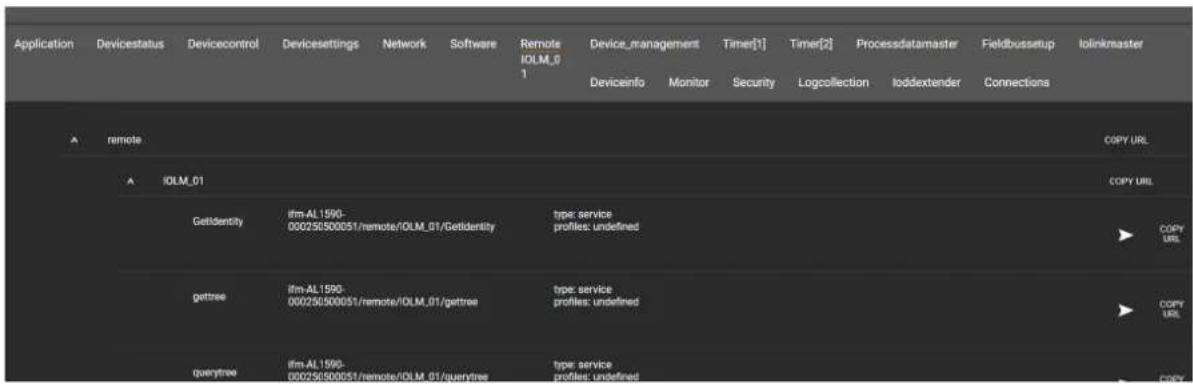The height and width of the screenshot is (384, 1193).
Task: Copy URL of the GetIdentity service
Action: [1171, 233]
